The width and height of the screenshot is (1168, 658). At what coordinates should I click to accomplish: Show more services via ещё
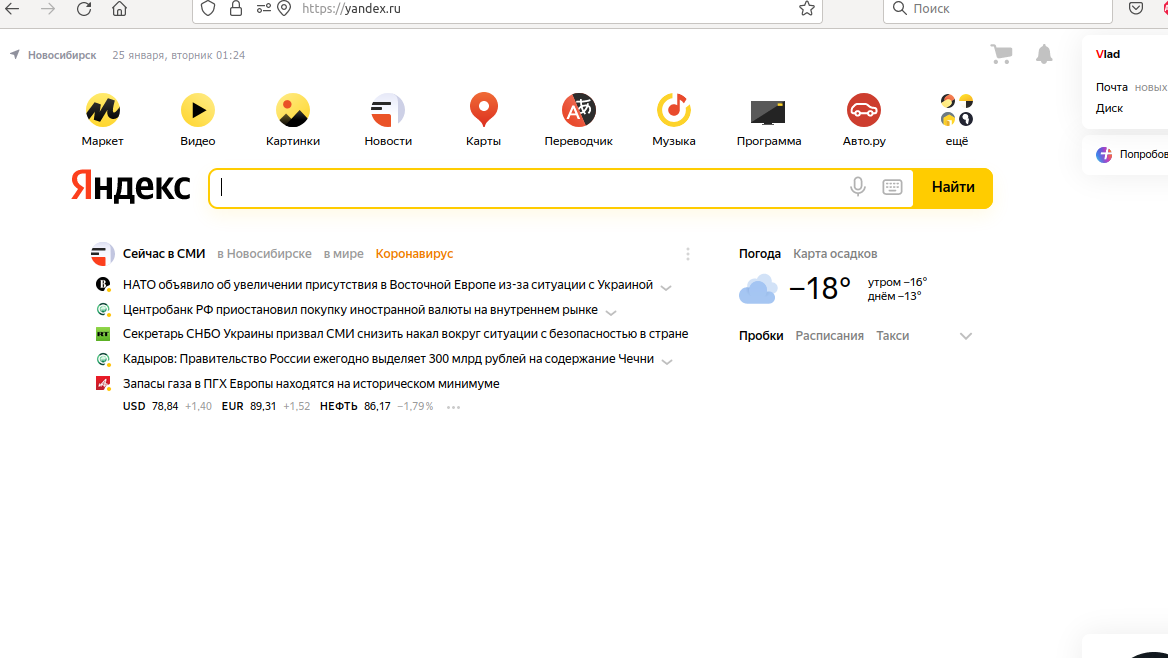pyautogui.click(x=957, y=110)
